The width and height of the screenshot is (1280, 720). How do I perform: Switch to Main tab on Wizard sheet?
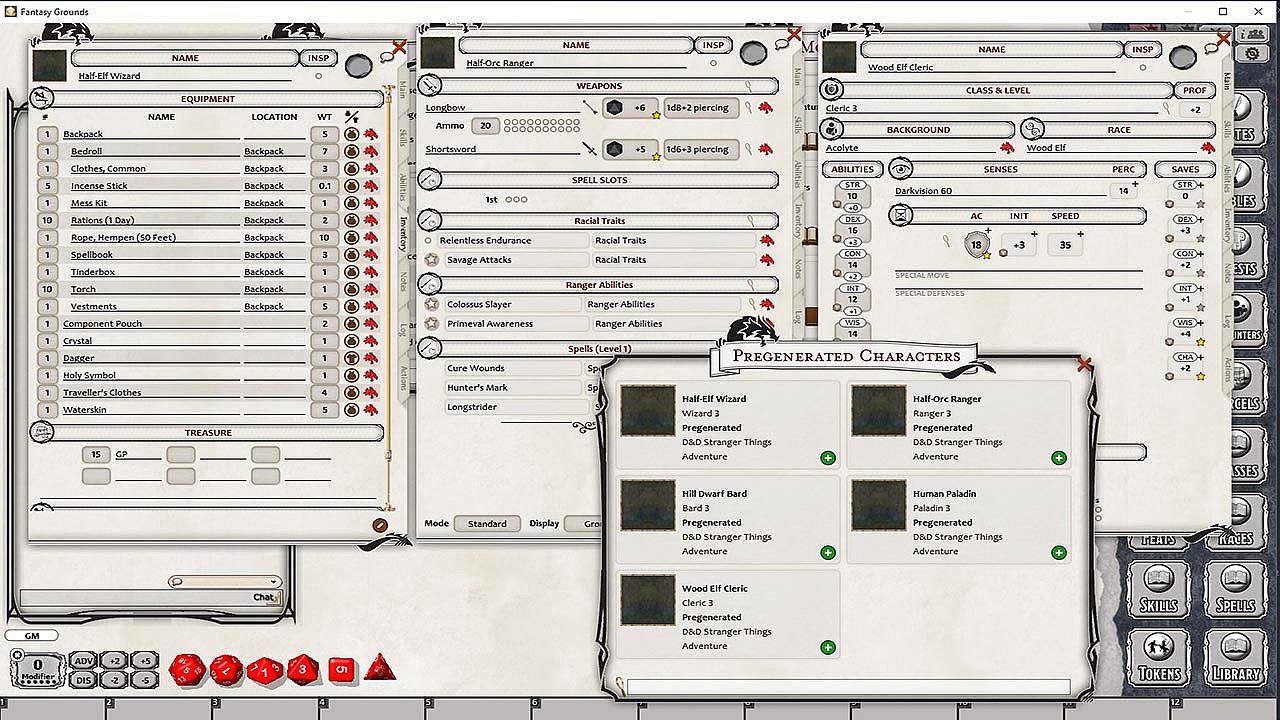403,89
